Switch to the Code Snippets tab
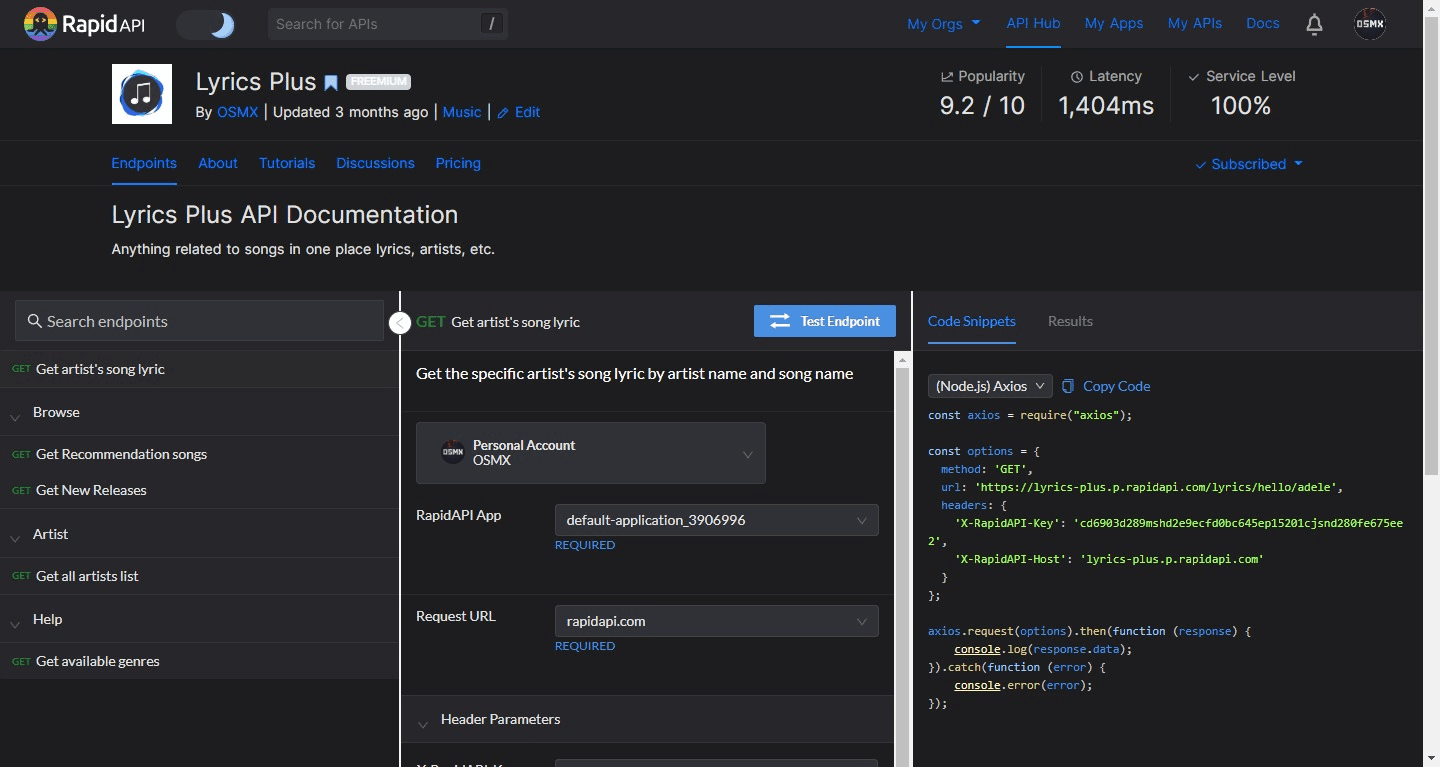 (972, 321)
